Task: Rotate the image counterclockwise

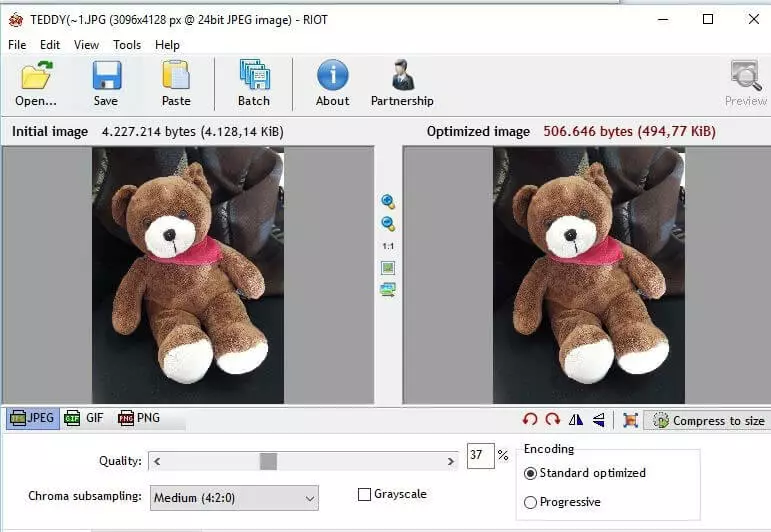Action: point(530,419)
